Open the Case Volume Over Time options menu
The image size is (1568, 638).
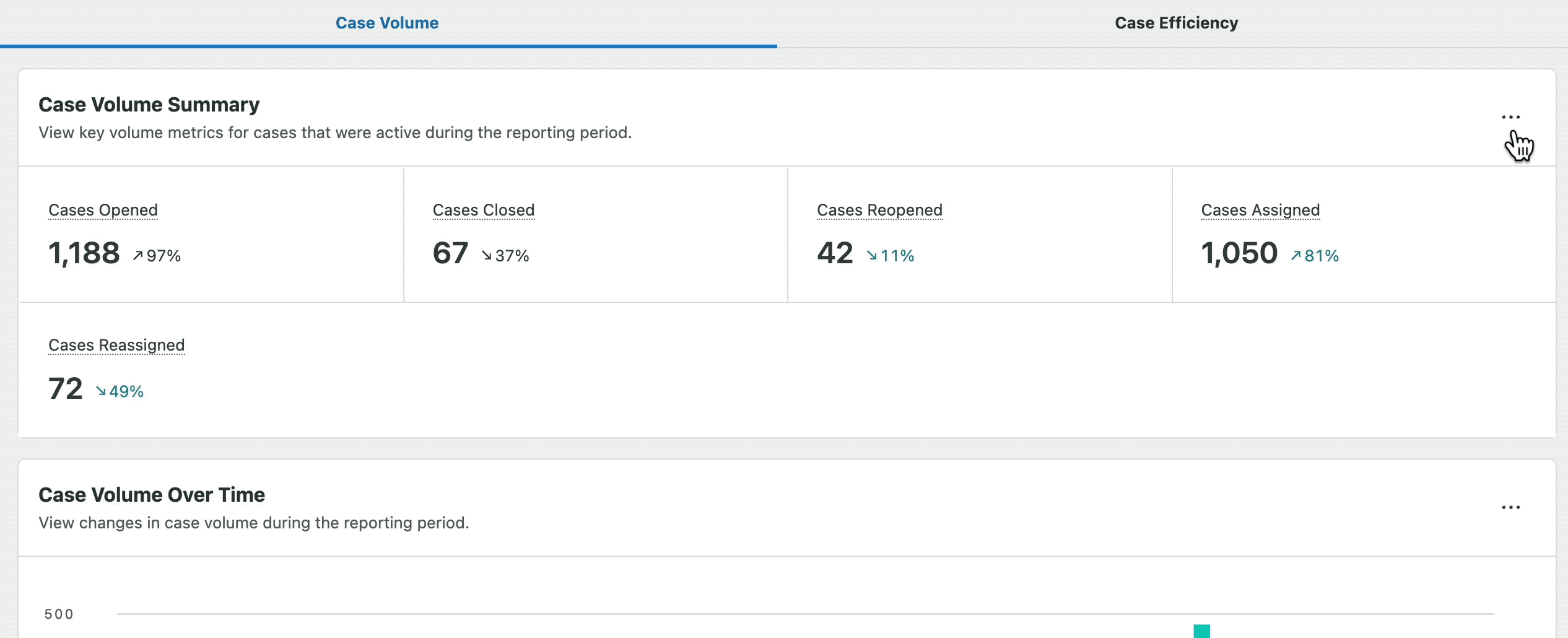coord(1512,506)
